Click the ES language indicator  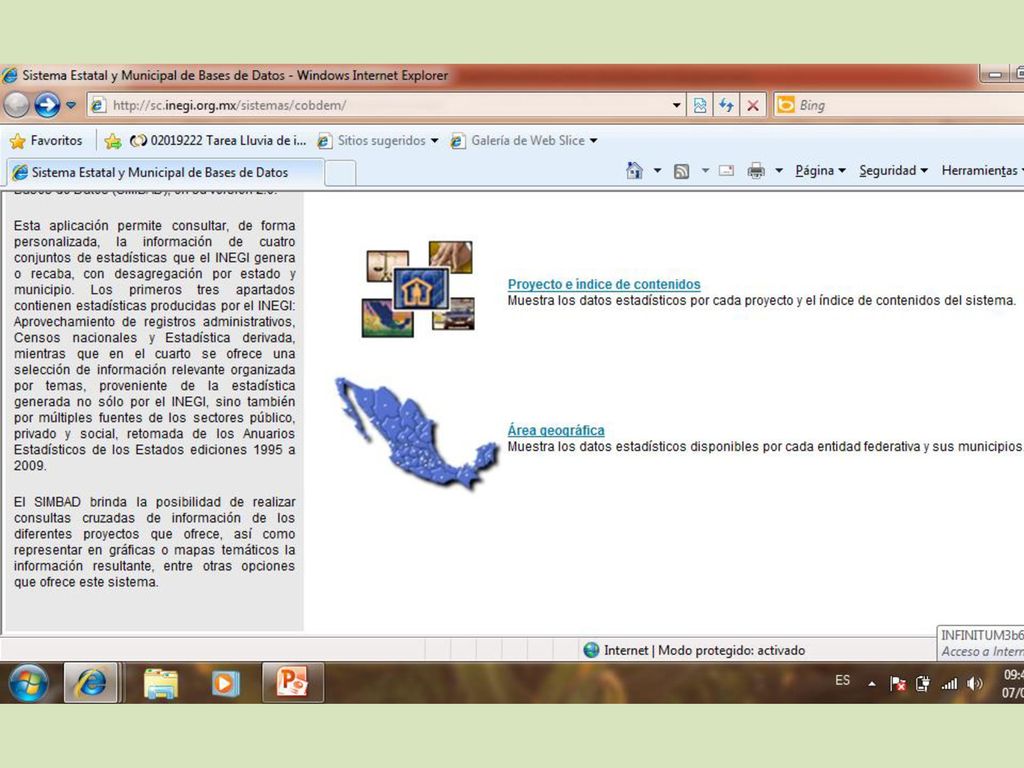click(x=842, y=680)
